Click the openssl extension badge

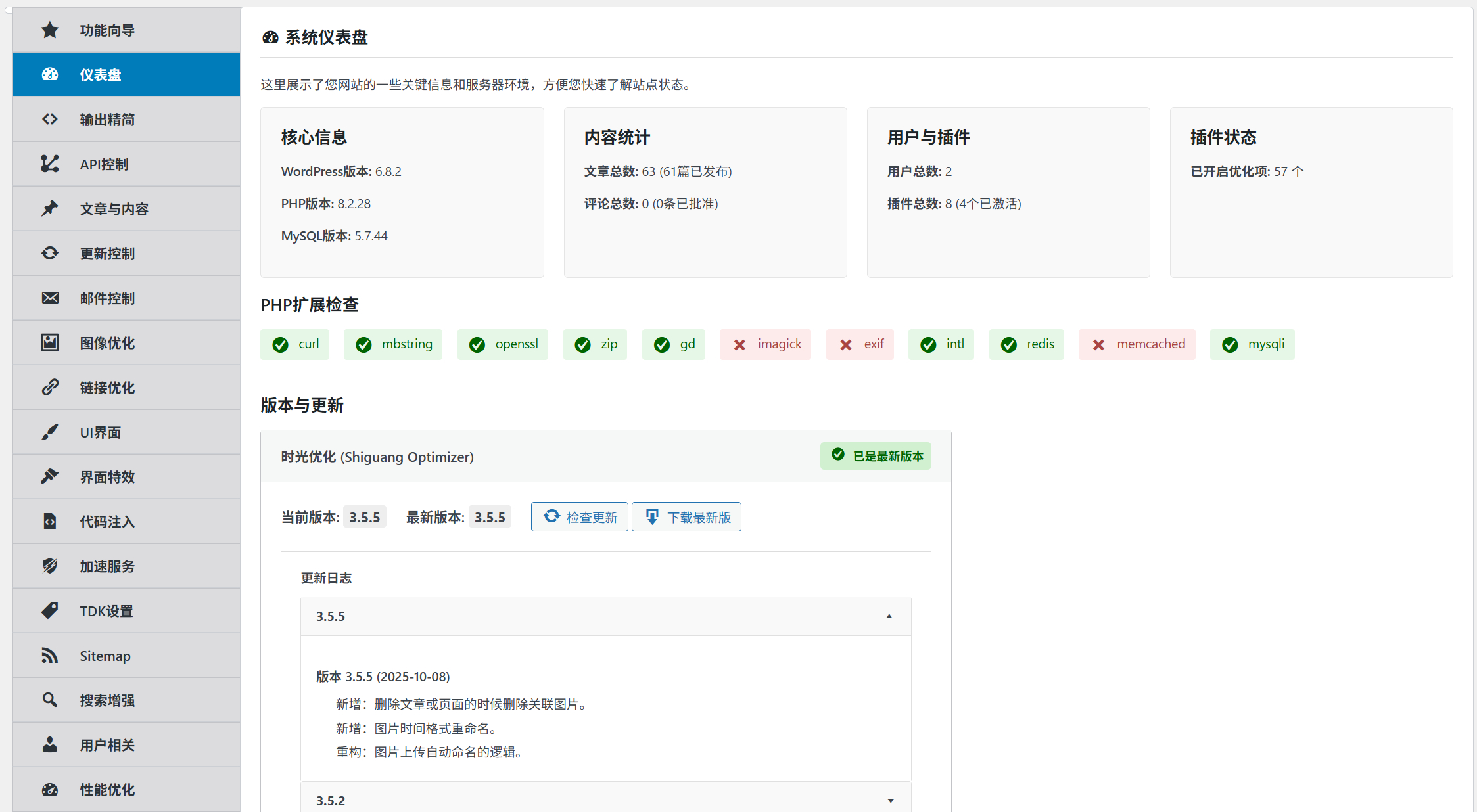[503, 344]
